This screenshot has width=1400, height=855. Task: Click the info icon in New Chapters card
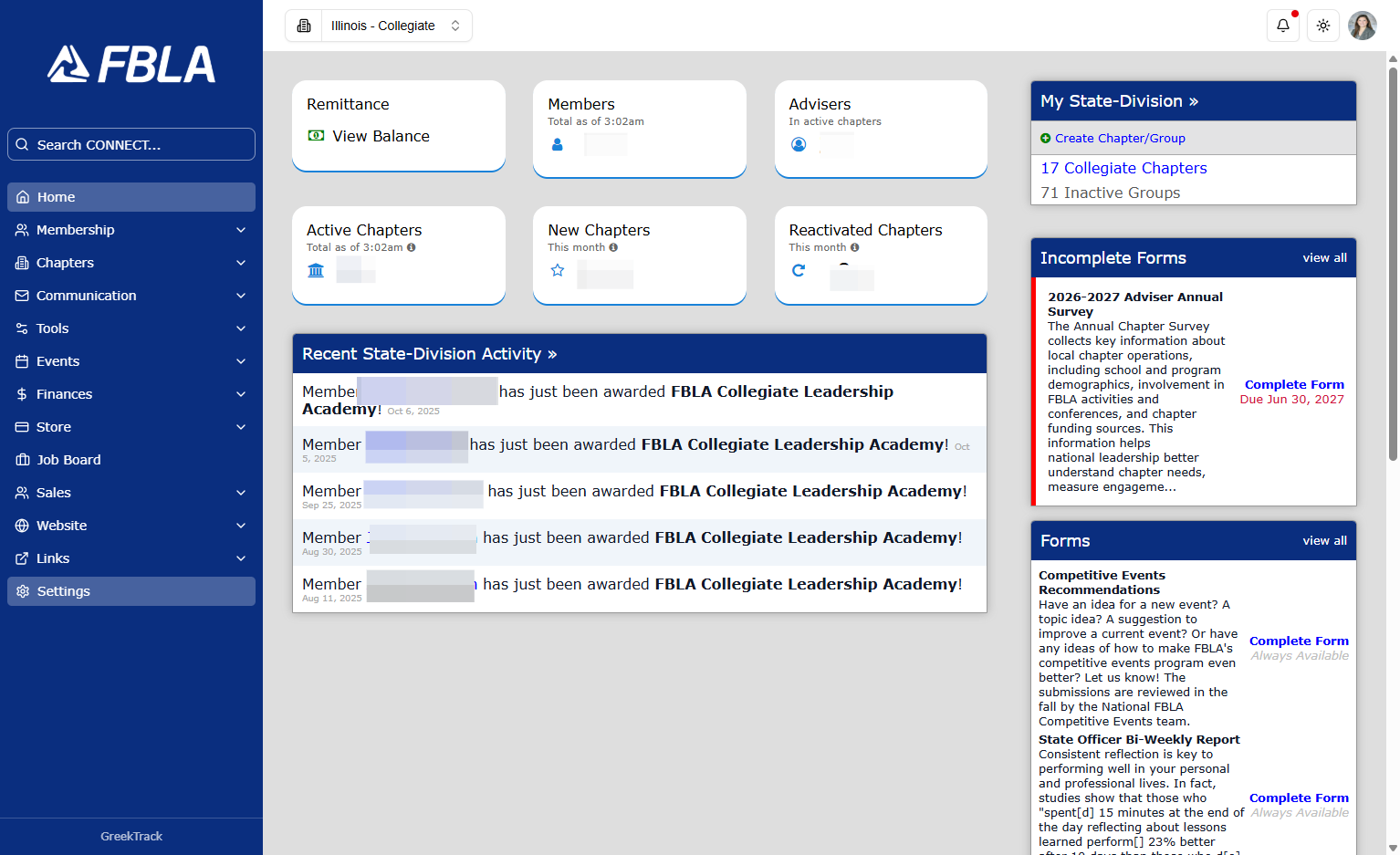pos(613,247)
